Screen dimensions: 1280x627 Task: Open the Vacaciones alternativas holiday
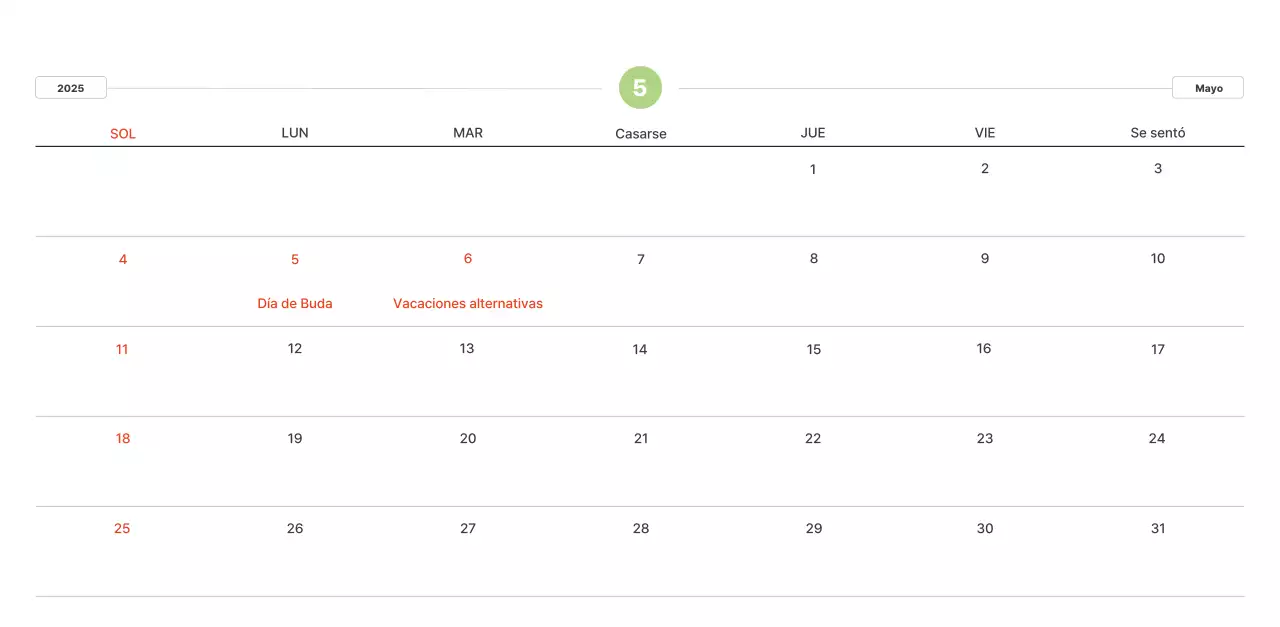tap(468, 303)
